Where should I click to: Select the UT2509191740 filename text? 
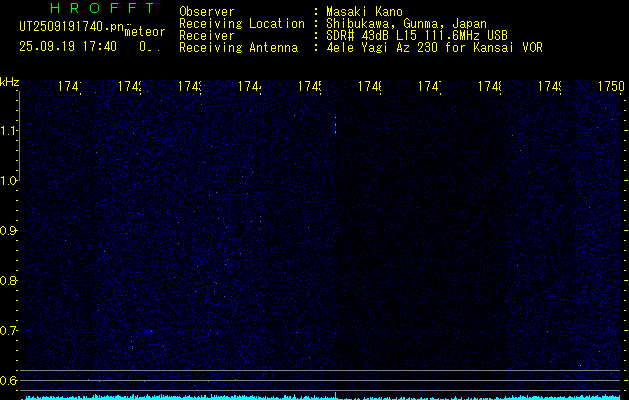71,27
